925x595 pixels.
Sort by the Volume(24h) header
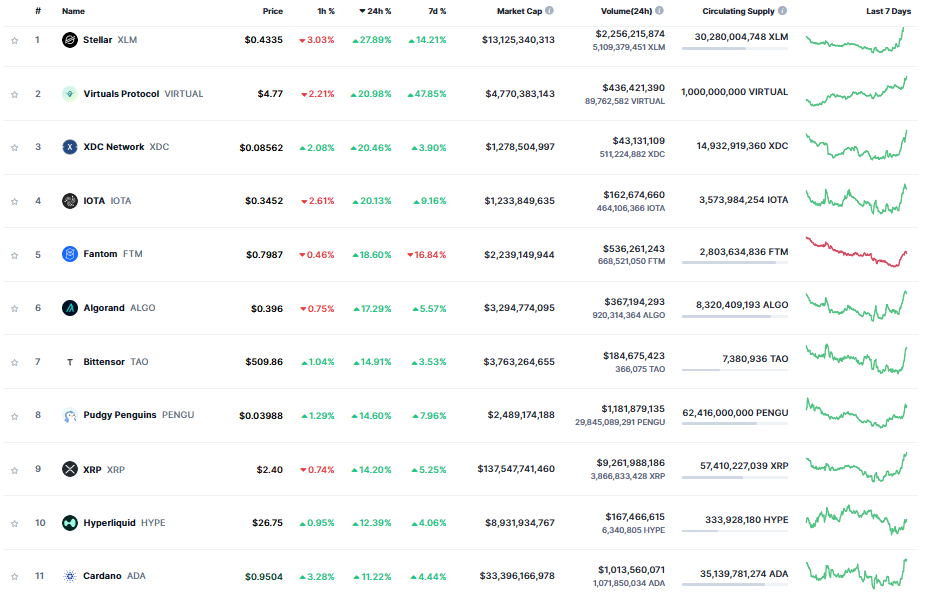point(626,11)
